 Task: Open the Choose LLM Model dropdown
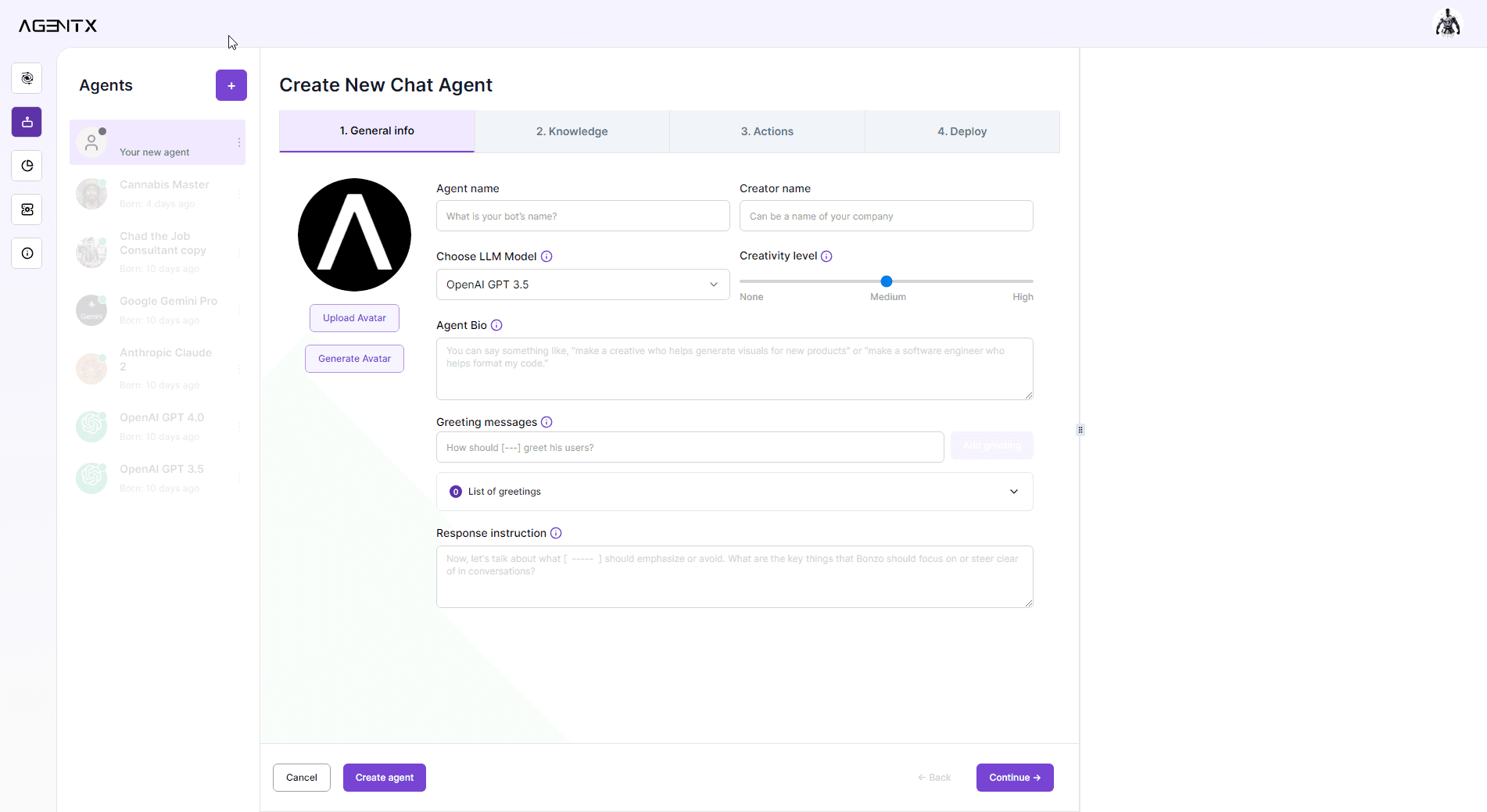pyautogui.click(x=582, y=284)
